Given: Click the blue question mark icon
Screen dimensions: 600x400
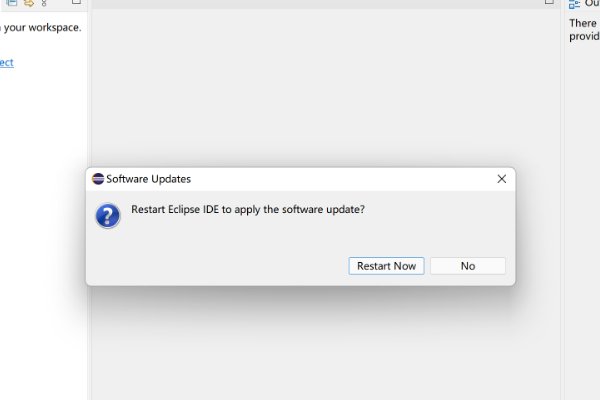Looking at the screenshot, I should (108, 216).
